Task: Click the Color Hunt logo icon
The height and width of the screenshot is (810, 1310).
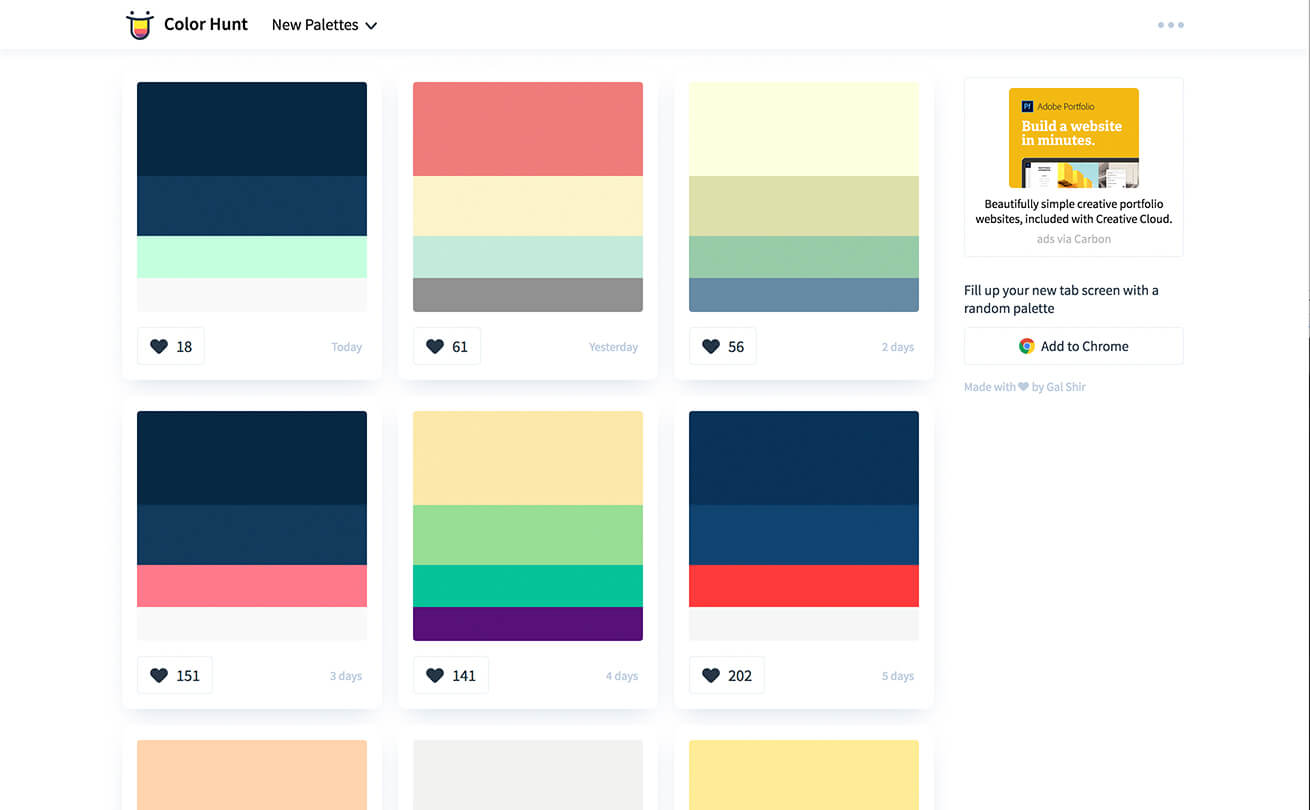Action: click(x=140, y=25)
